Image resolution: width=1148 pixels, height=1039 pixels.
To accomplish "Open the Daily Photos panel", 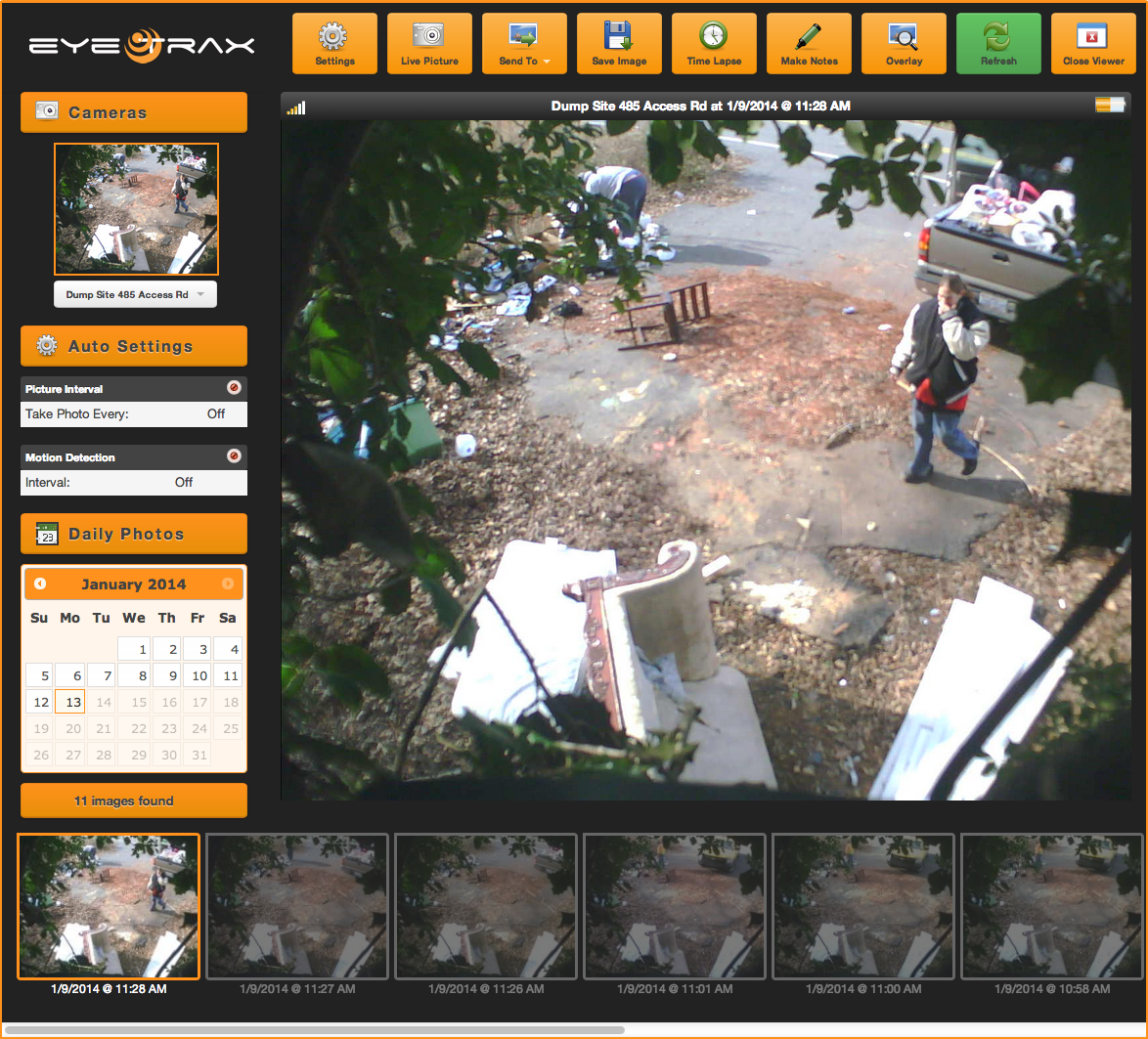I will pyautogui.click(x=133, y=534).
